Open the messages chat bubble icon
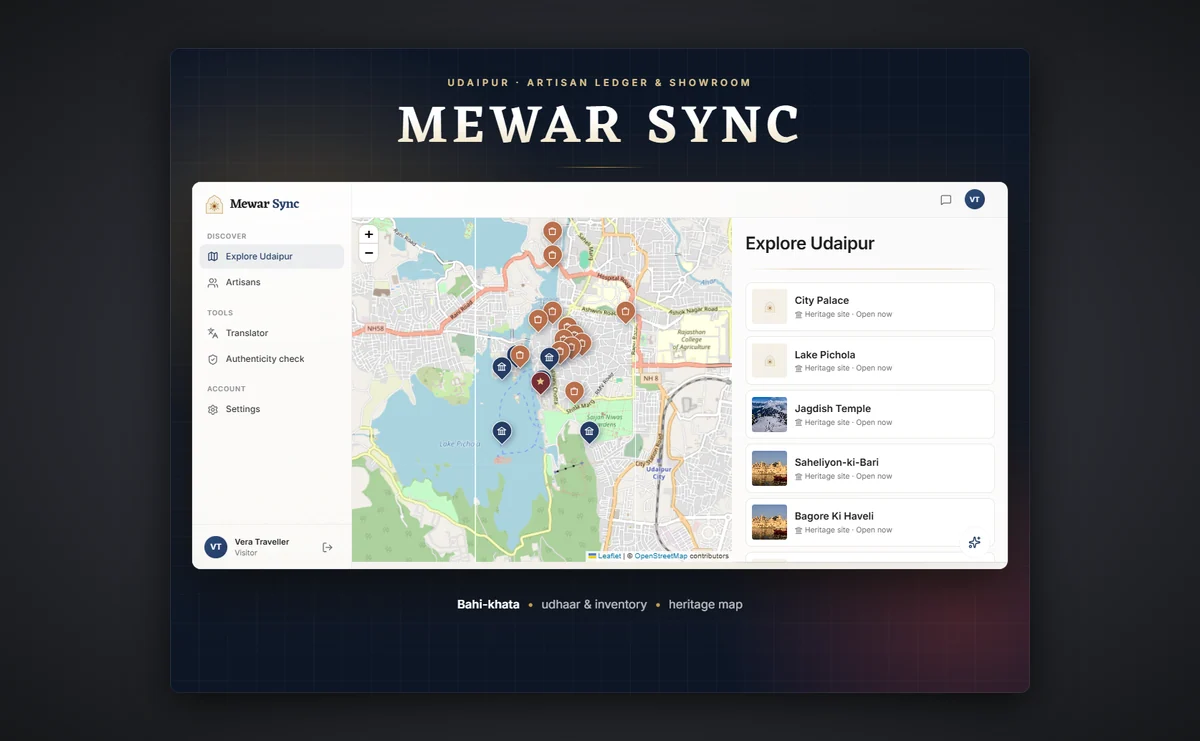 tap(946, 200)
